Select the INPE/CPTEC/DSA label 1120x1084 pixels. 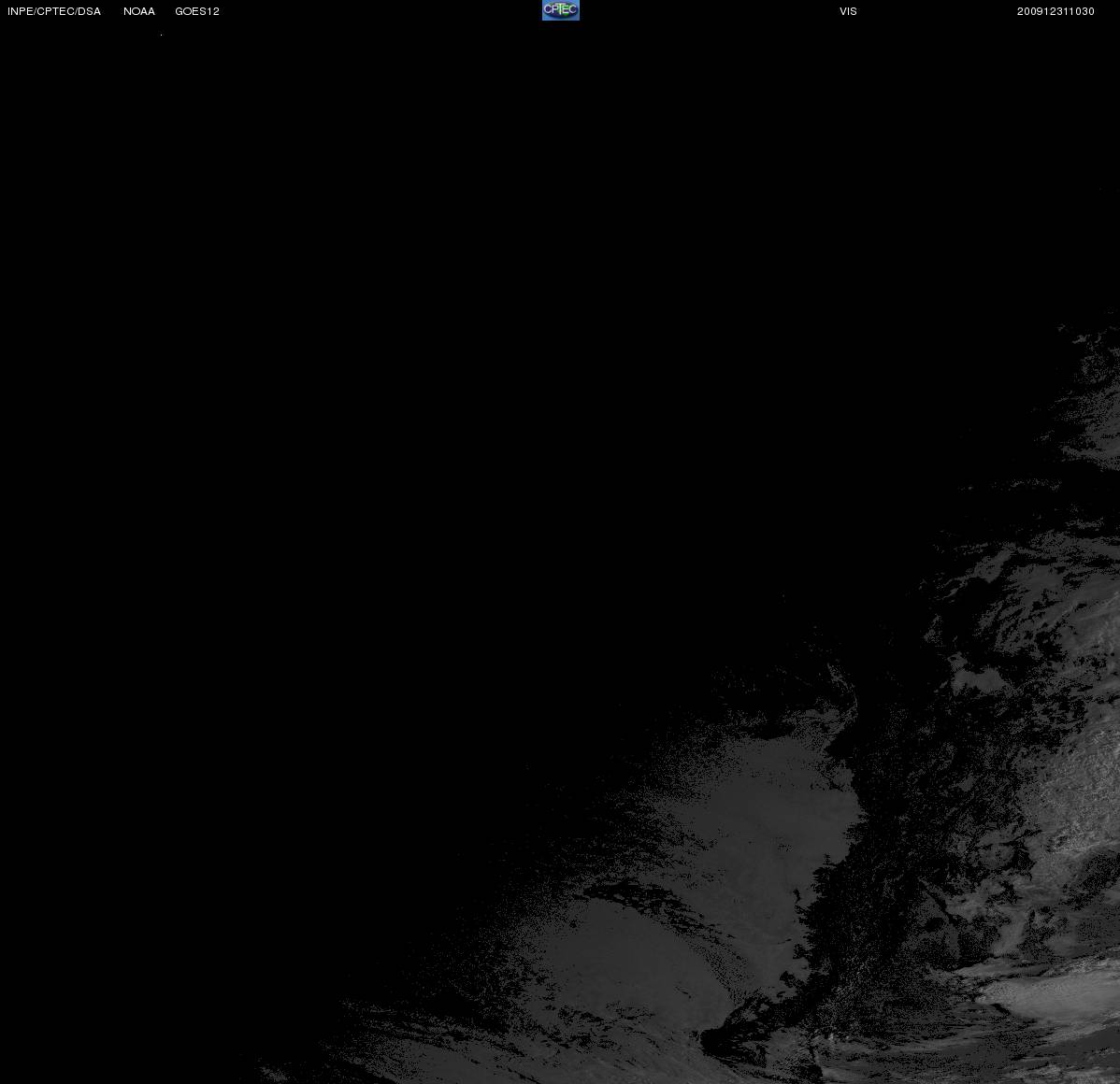click(x=54, y=11)
